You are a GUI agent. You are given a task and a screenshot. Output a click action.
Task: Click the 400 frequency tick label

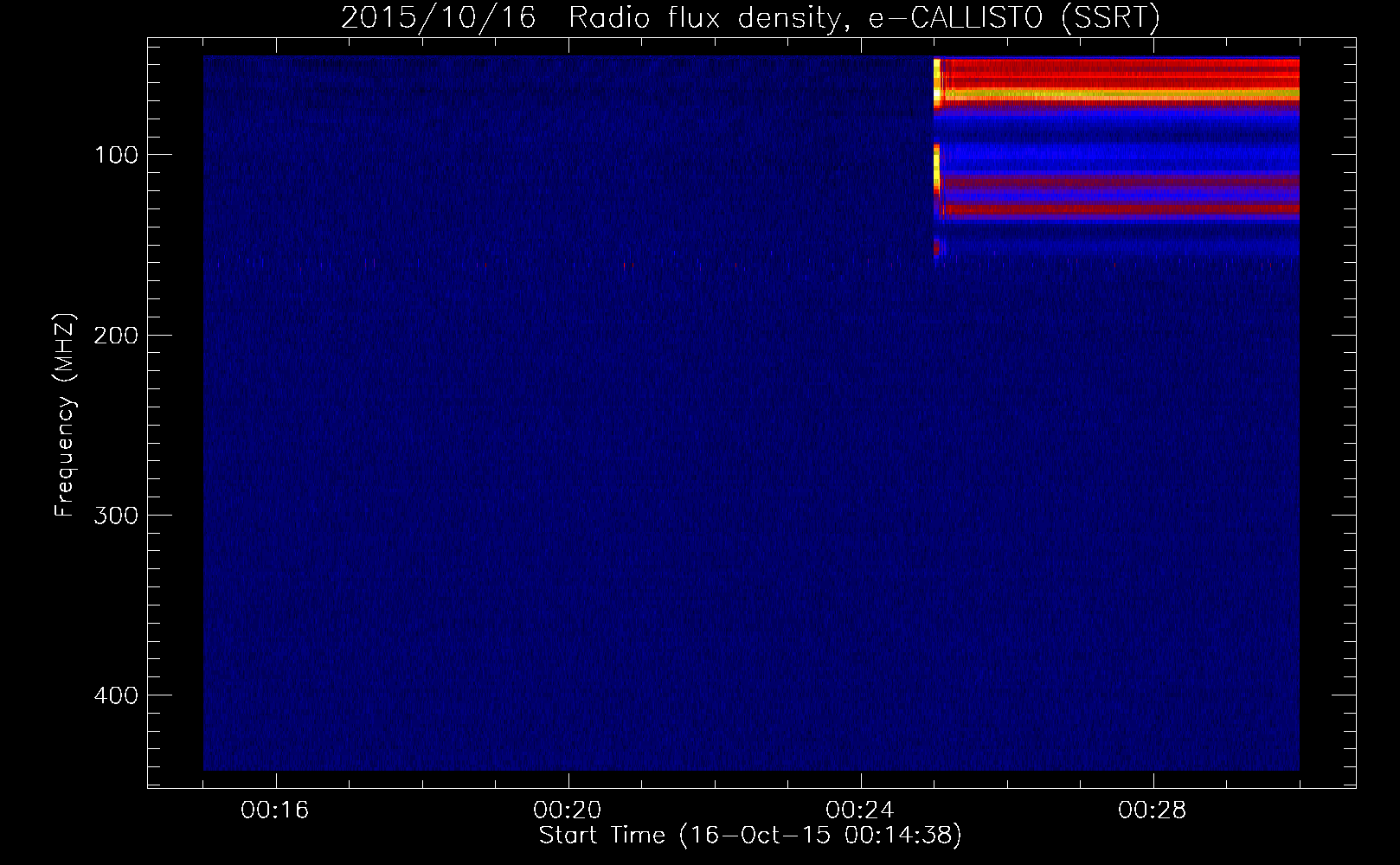click(x=116, y=695)
